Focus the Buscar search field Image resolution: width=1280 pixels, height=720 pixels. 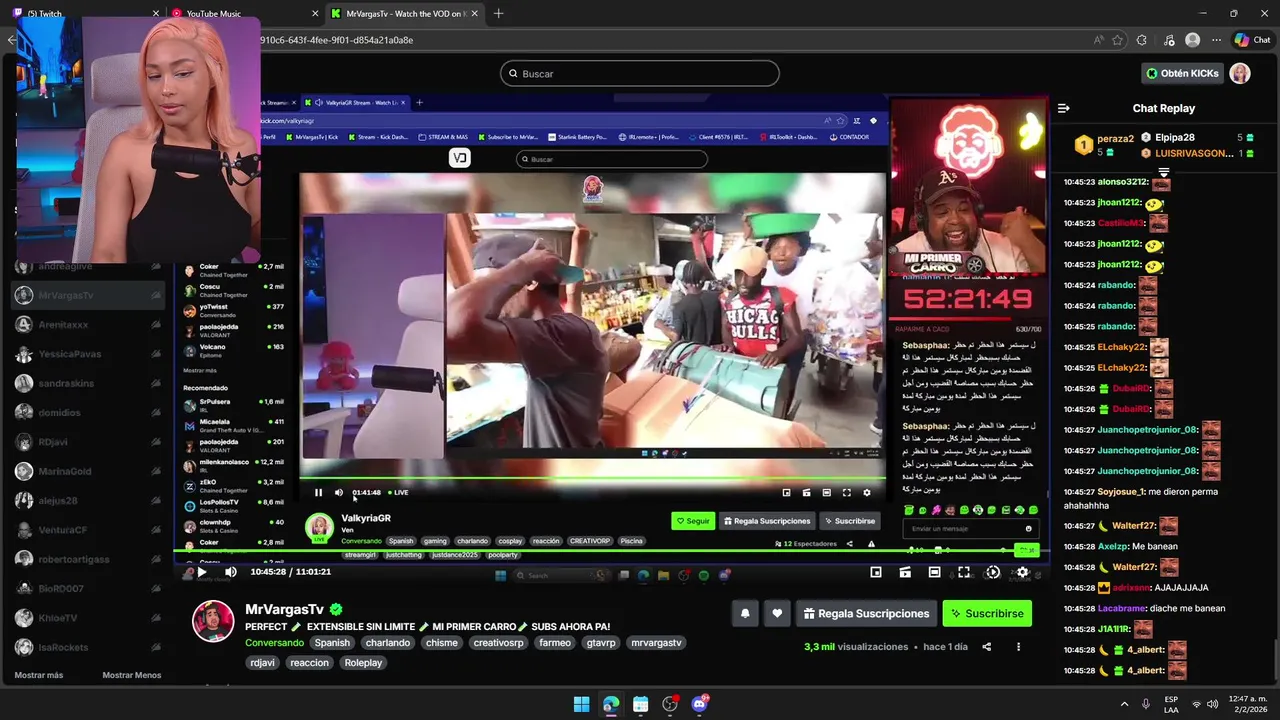click(x=640, y=73)
